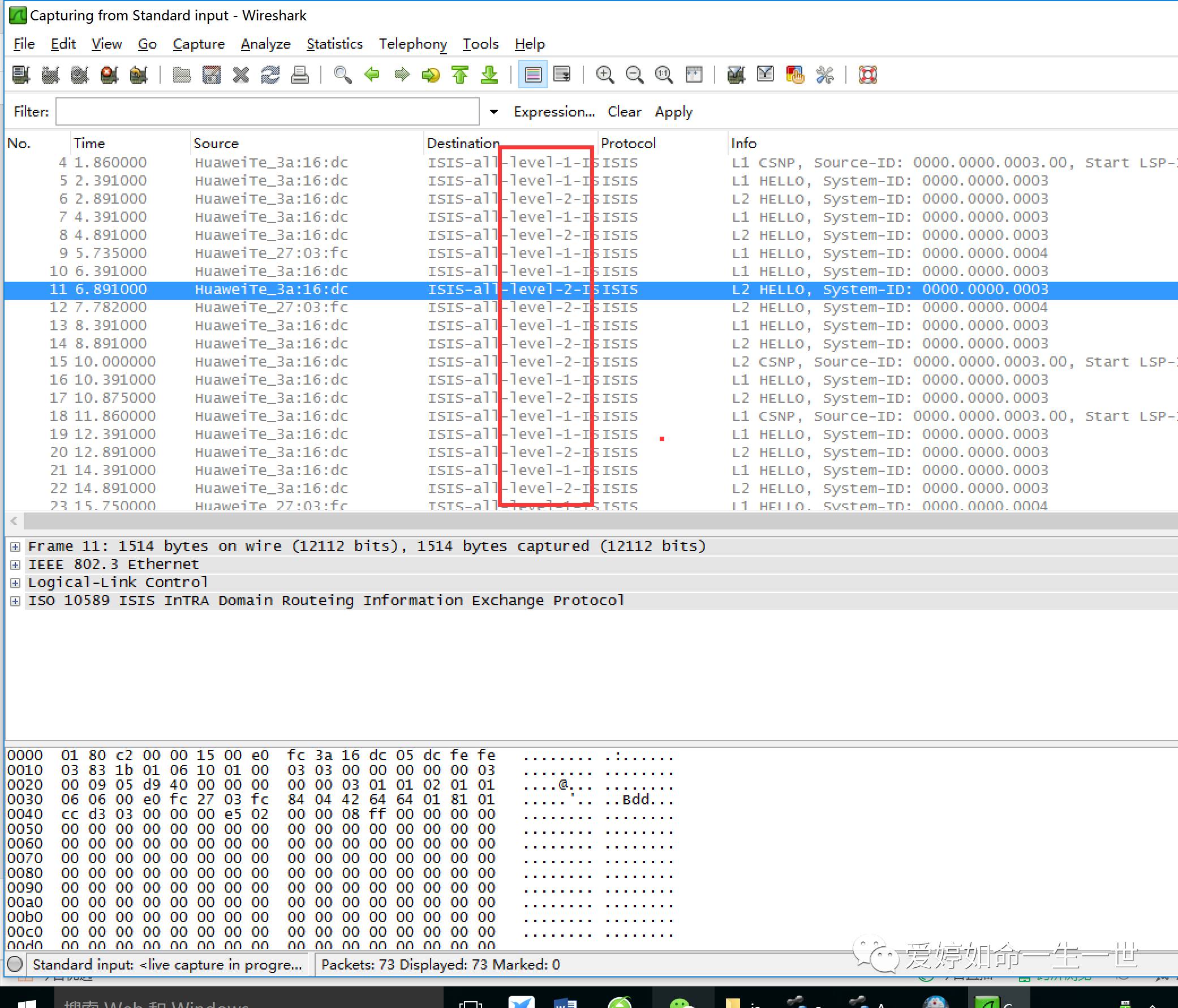
Task: Open the Analyze menu
Action: click(265, 44)
